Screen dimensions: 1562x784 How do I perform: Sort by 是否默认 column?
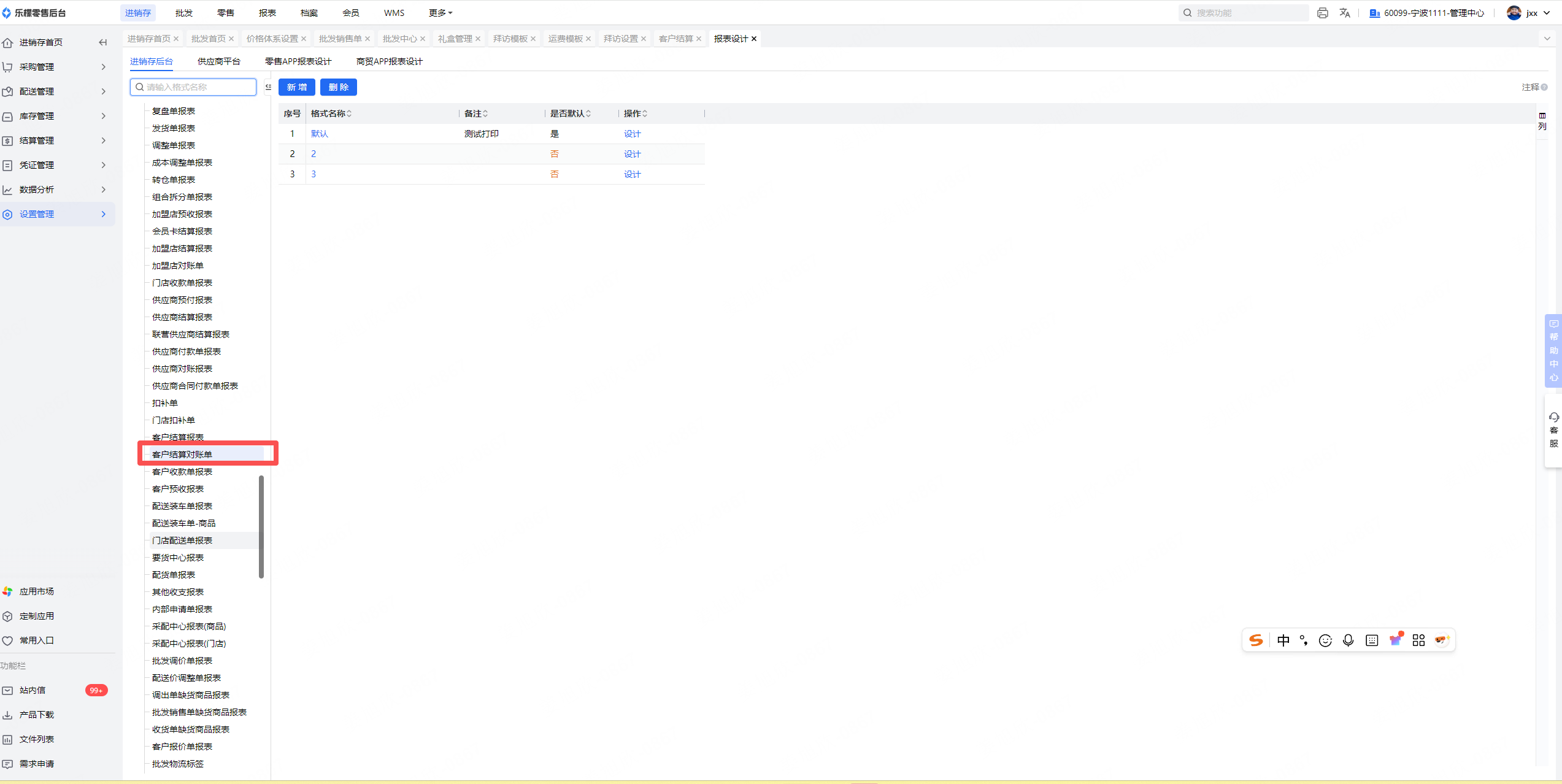coord(588,113)
